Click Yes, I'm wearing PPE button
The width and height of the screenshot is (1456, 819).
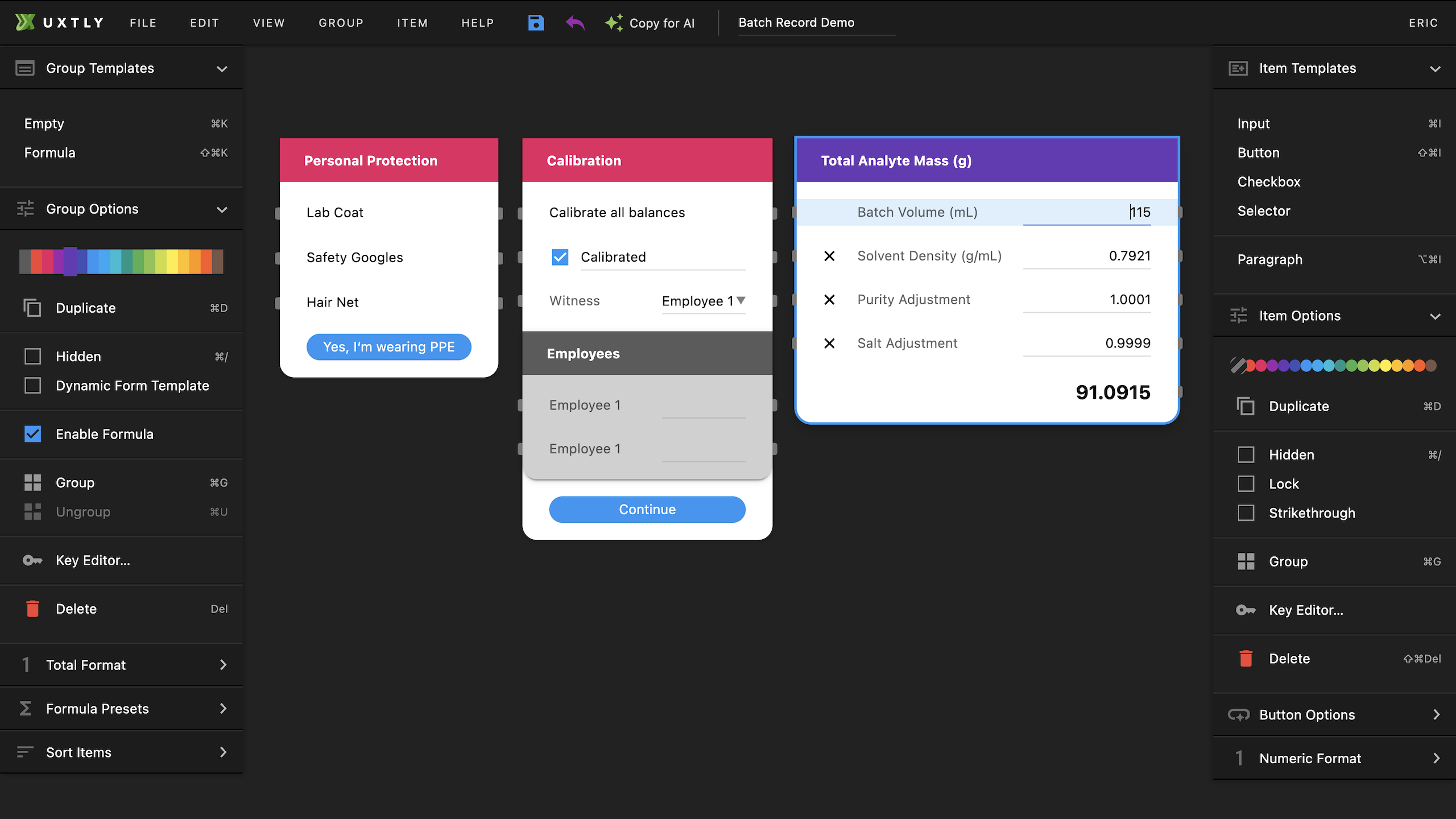388,347
